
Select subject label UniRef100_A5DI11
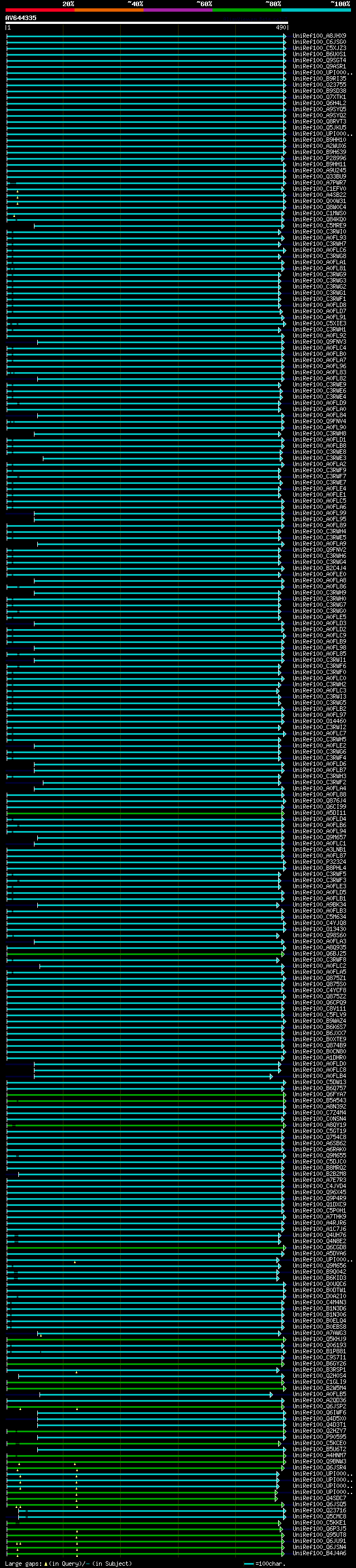pos(319,813)
